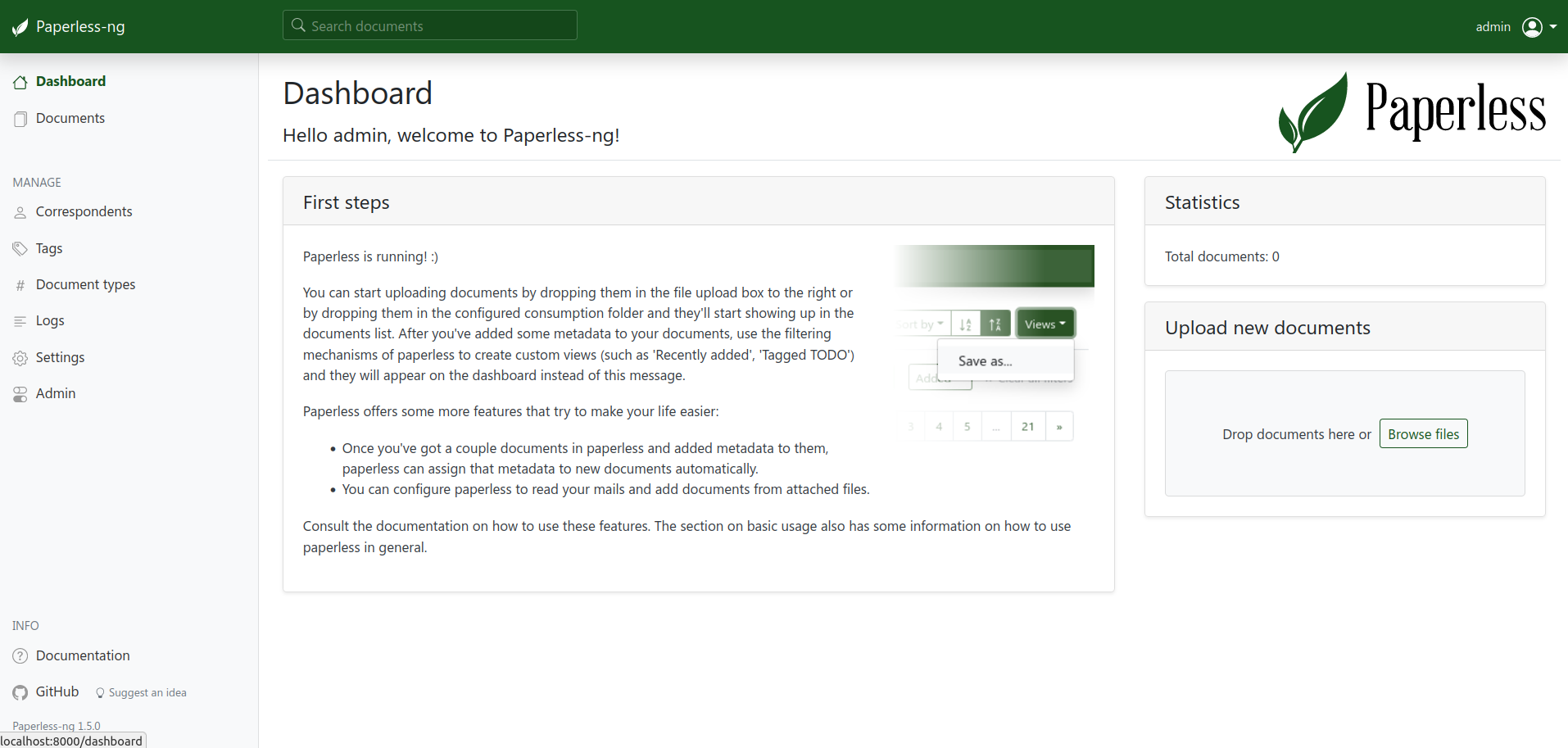Click the Settings gear icon
This screenshot has width=1568, height=748.
[20, 358]
